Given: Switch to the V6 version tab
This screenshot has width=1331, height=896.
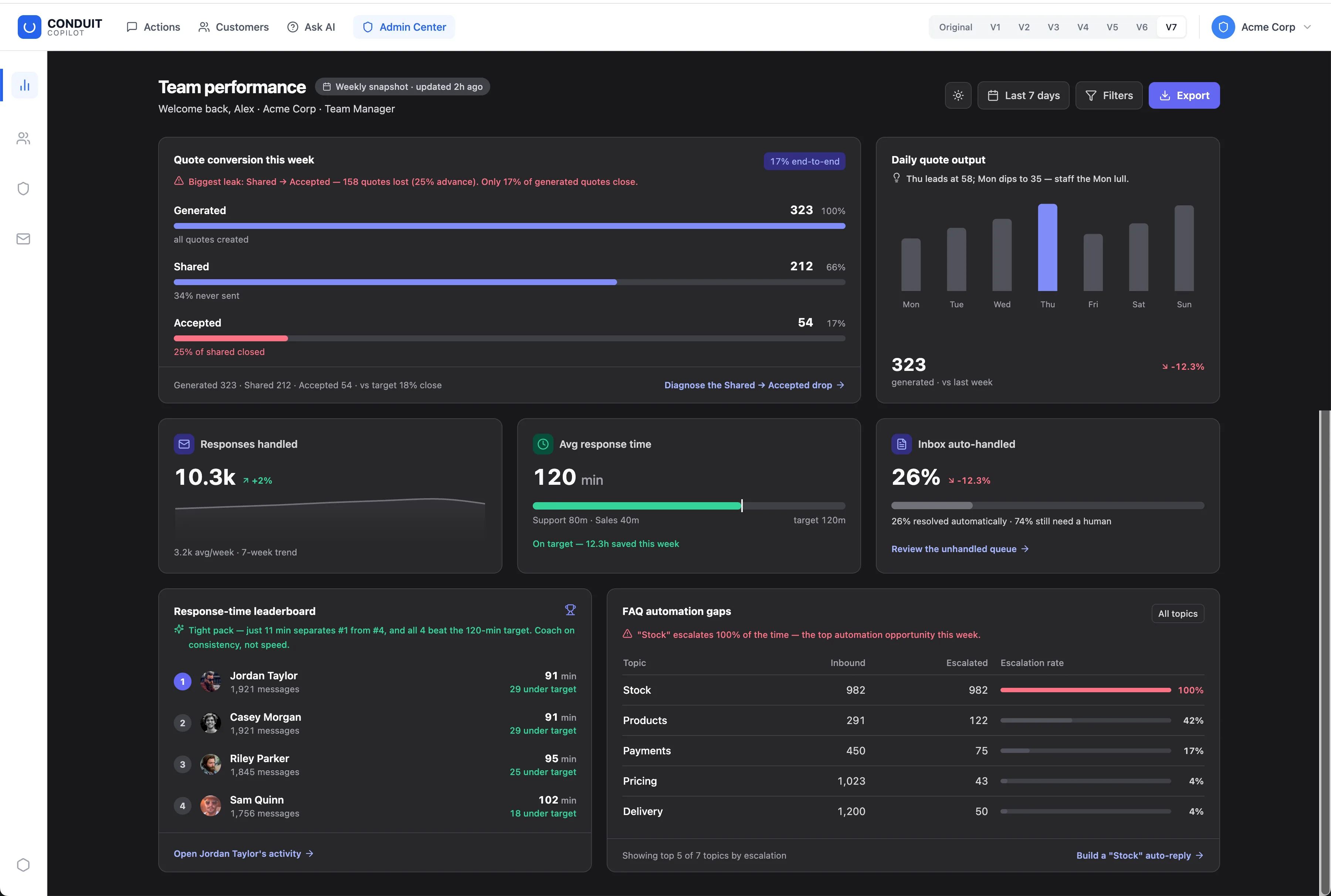Looking at the screenshot, I should click(1141, 27).
